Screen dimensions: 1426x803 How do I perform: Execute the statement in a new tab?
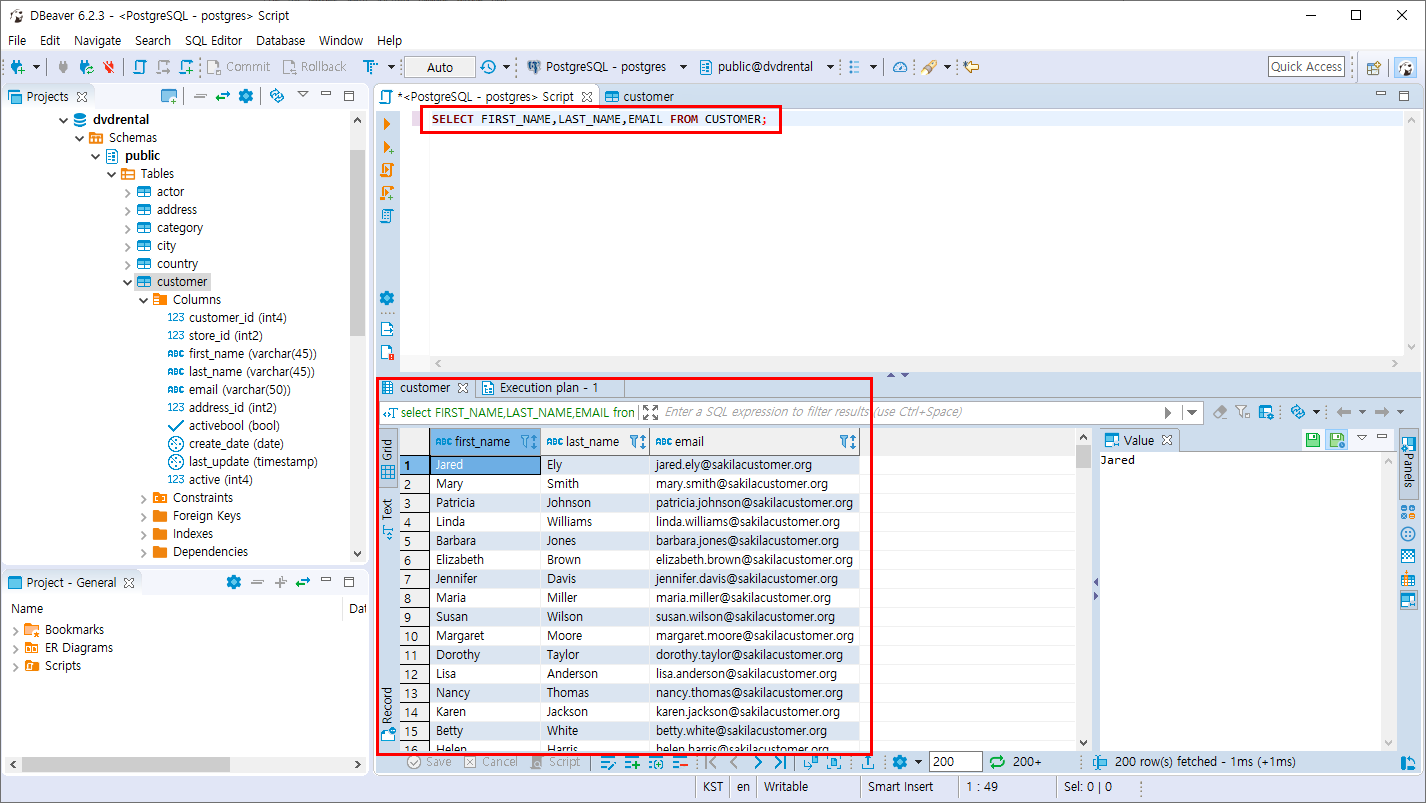tap(387, 147)
